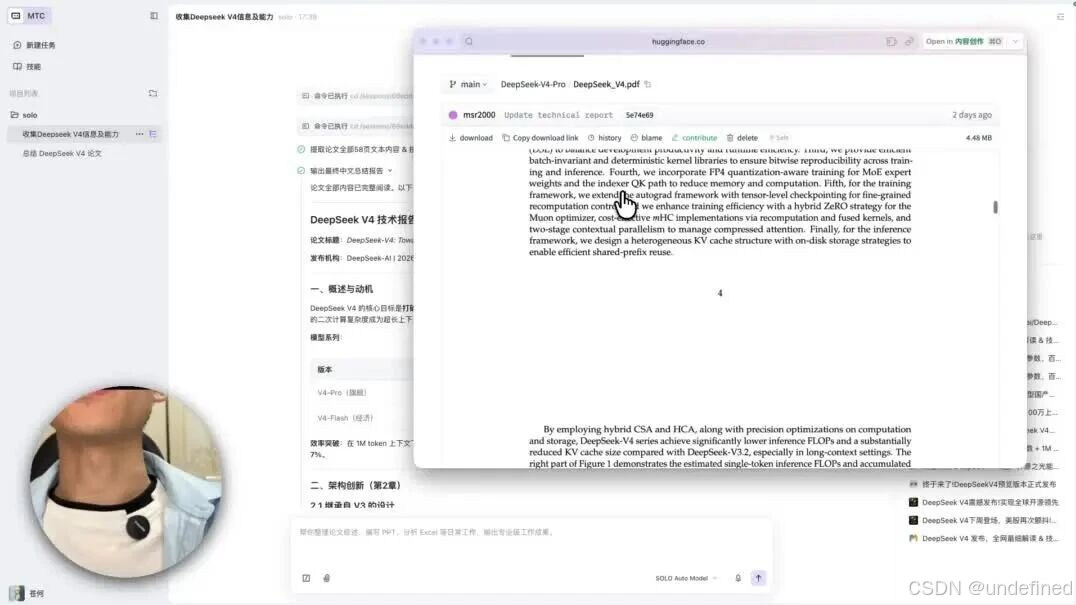Screen dimensions: 1076x605
Task: Click V4-Pro (旗舰) table row
Action: [x=362, y=393]
